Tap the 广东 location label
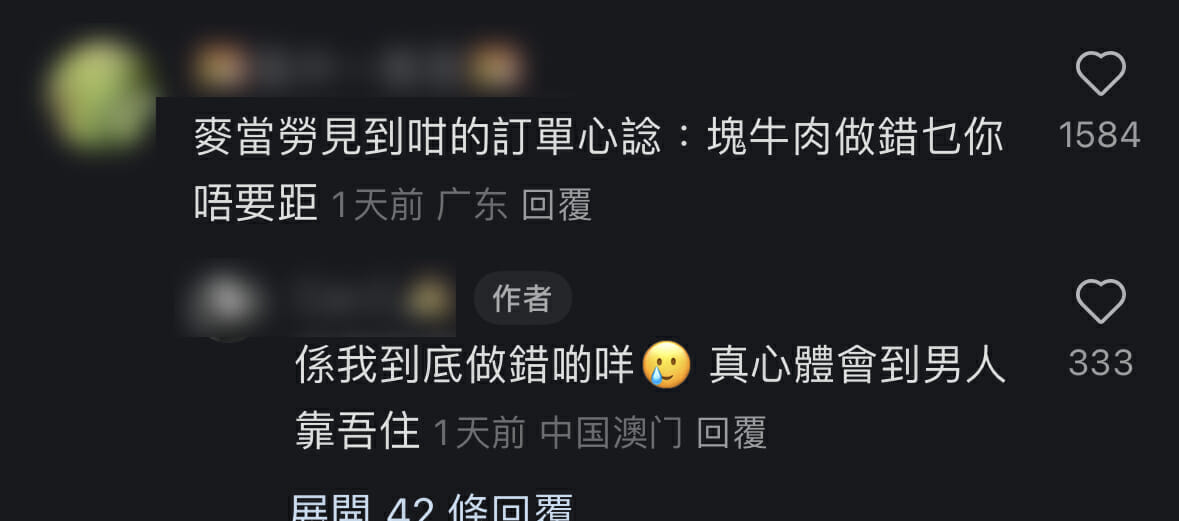Screen dimensions: 1179x521 pos(471,204)
